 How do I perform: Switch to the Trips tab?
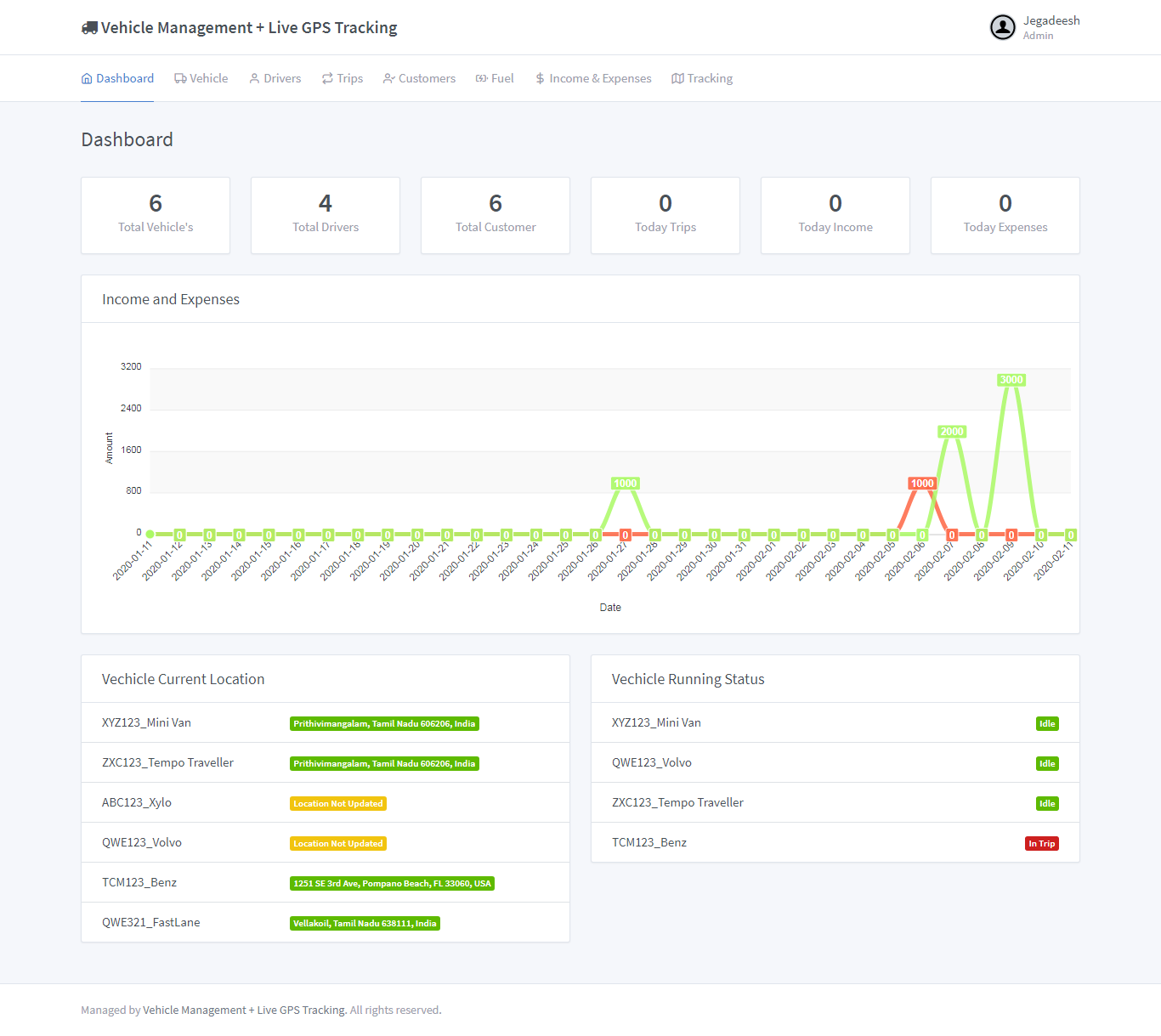(349, 79)
